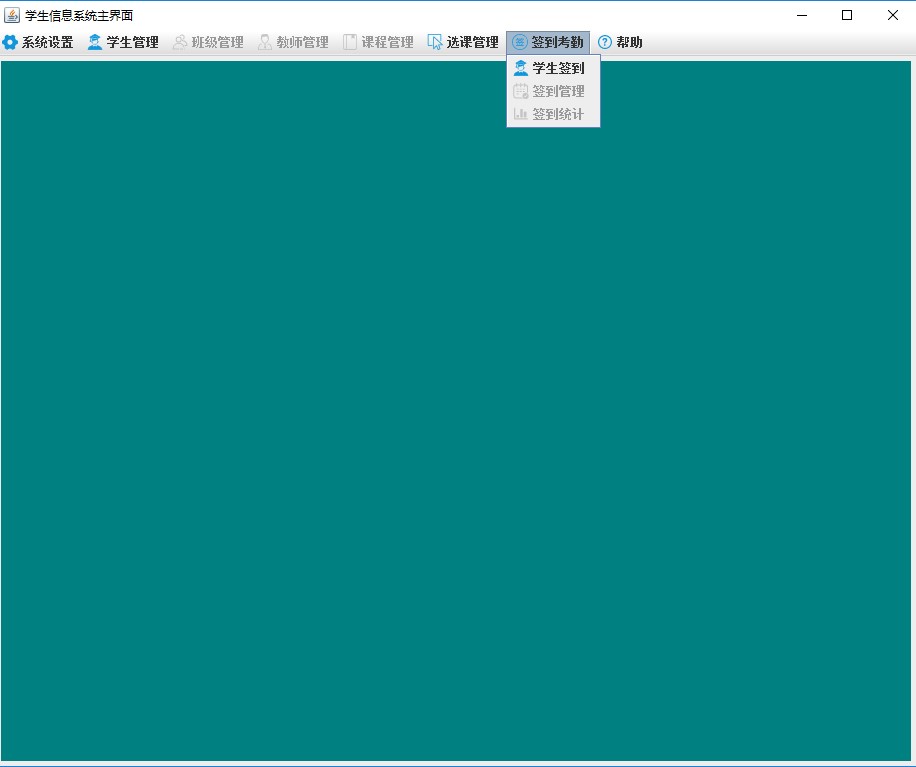The height and width of the screenshot is (767, 916).
Task: Click the Java icon in title bar
Action: 12,15
